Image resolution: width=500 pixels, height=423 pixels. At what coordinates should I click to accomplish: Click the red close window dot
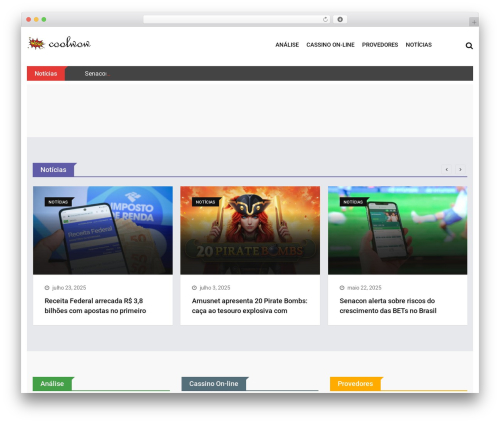pos(29,19)
